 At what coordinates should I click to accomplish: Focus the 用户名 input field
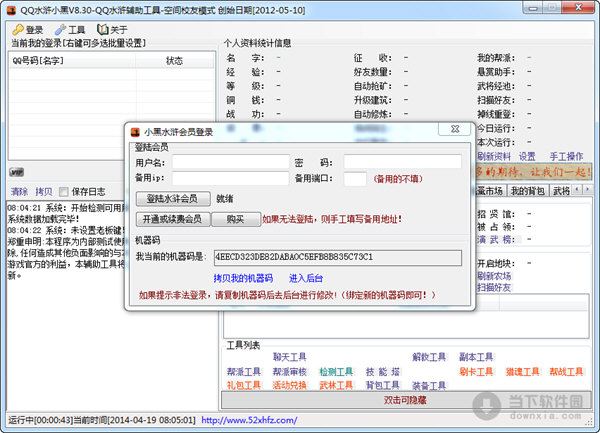click(230, 162)
